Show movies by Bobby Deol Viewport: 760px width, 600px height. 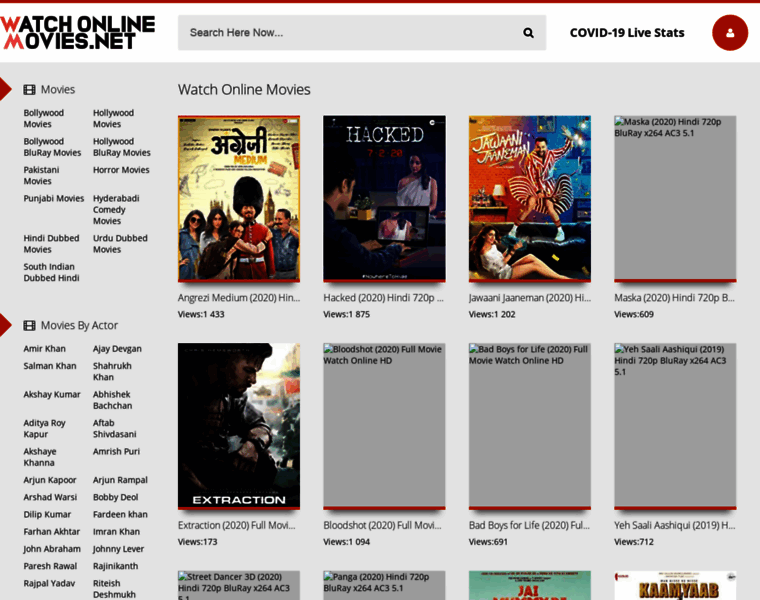pyautogui.click(x=115, y=497)
